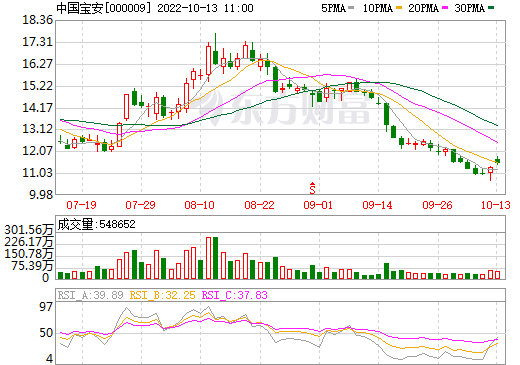Click the tallest green volume bar

[215, 258]
